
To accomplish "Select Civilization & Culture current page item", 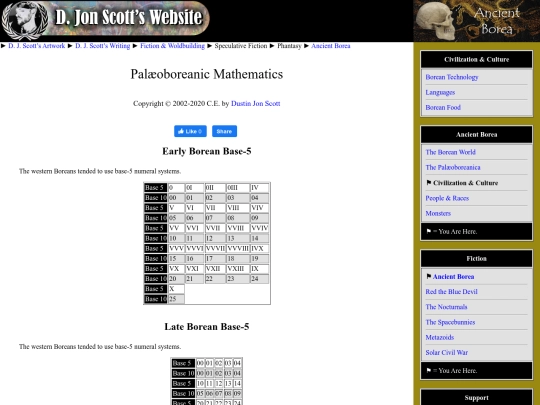I will click(x=465, y=183).
